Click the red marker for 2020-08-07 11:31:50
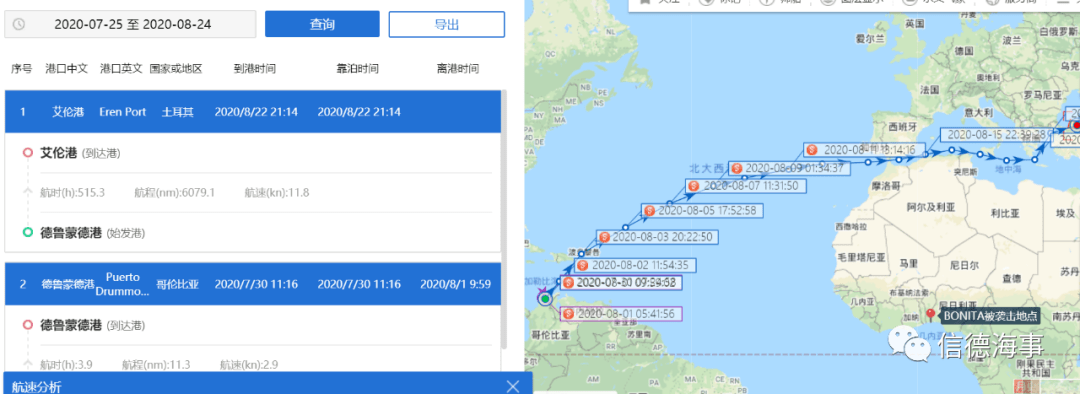 [694, 186]
